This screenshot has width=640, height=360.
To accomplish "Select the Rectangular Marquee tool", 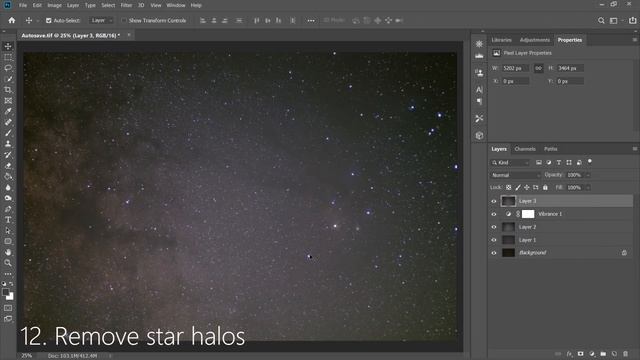I will pyautogui.click(x=8, y=57).
